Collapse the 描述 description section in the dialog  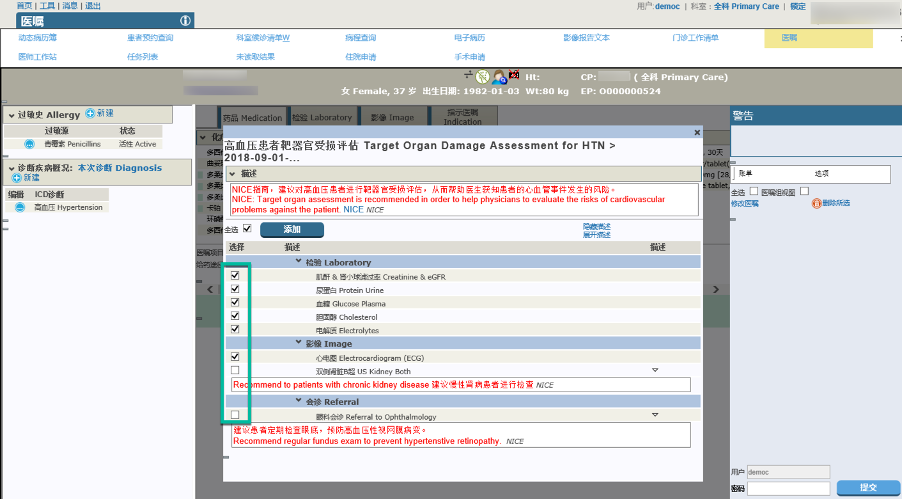click(232, 174)
